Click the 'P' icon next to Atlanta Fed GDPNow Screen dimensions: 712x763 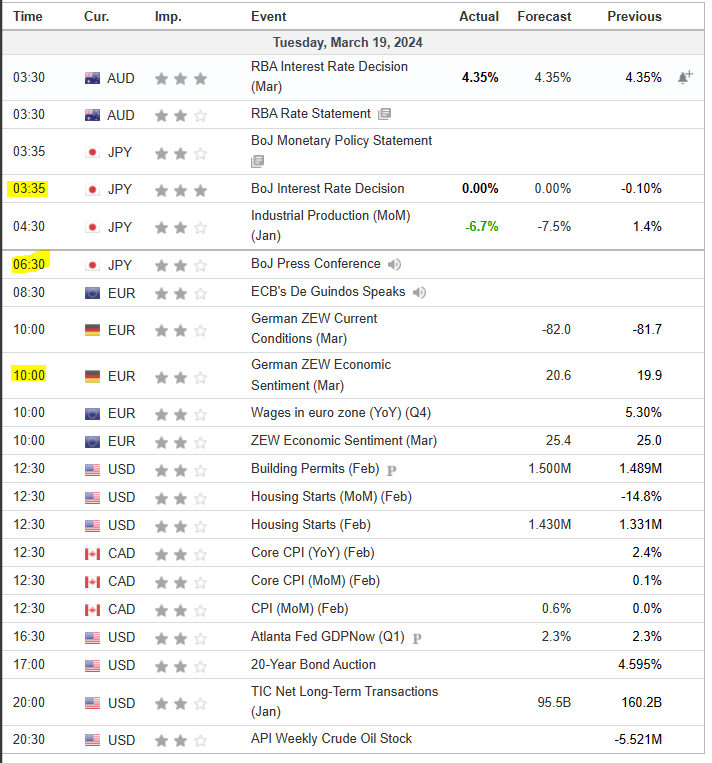point(416,638)
